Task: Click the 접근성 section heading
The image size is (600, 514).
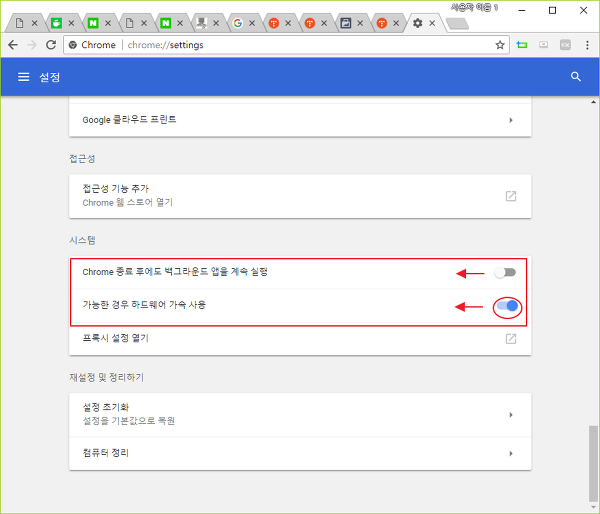Action: [x=82, y=159]
